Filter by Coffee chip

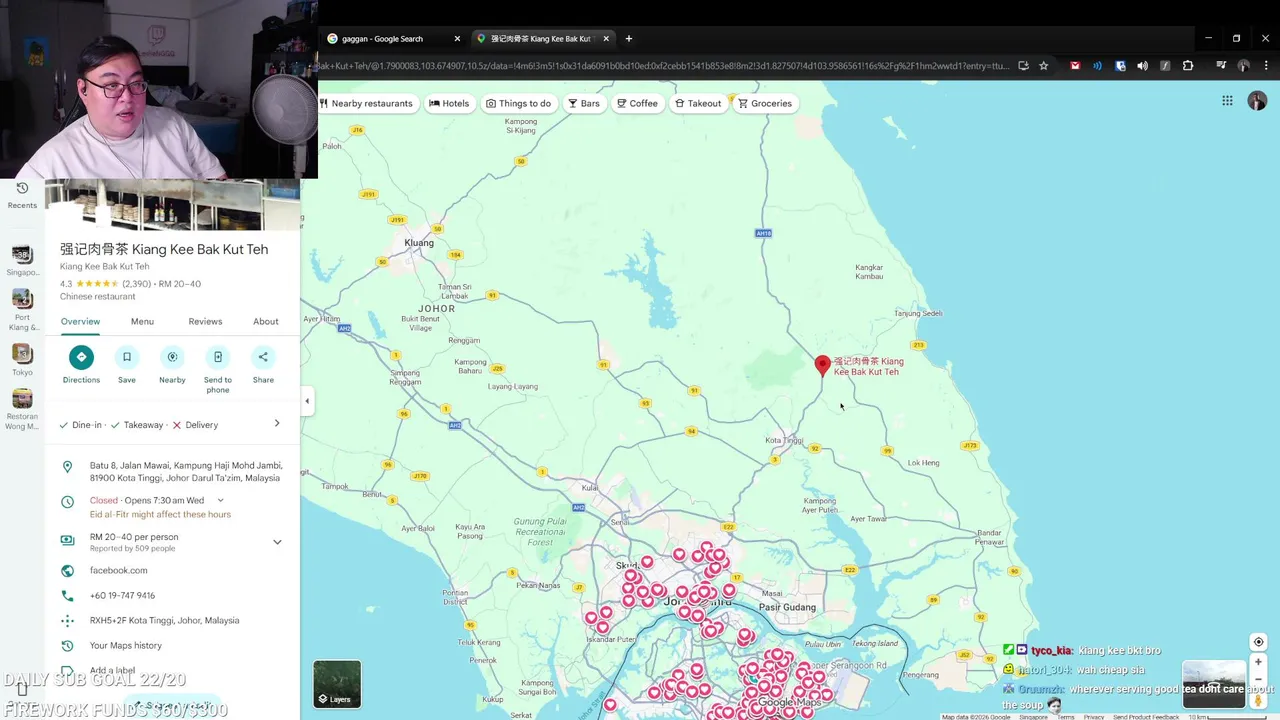point(637,103)
